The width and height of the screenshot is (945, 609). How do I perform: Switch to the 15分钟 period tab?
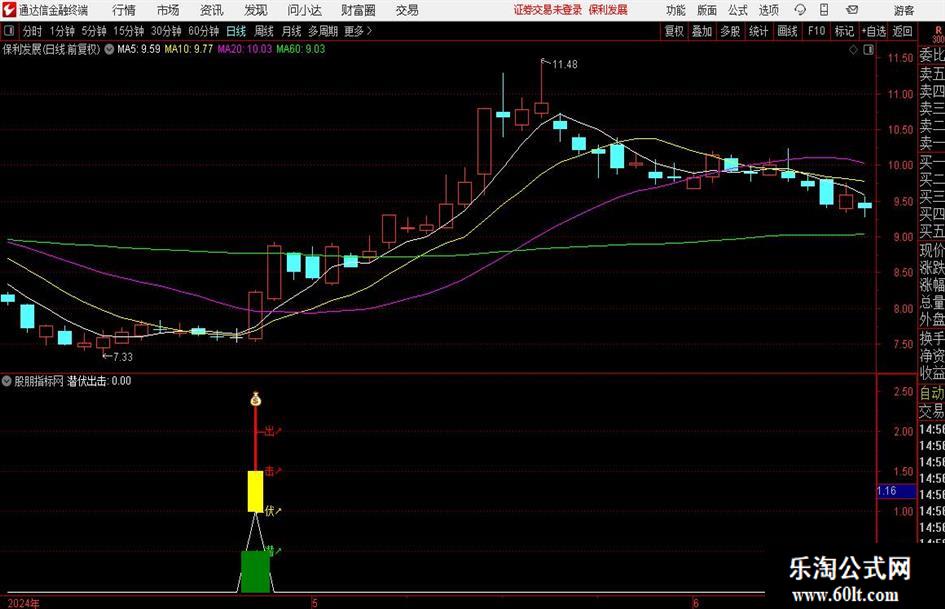[x=129, y=31]
